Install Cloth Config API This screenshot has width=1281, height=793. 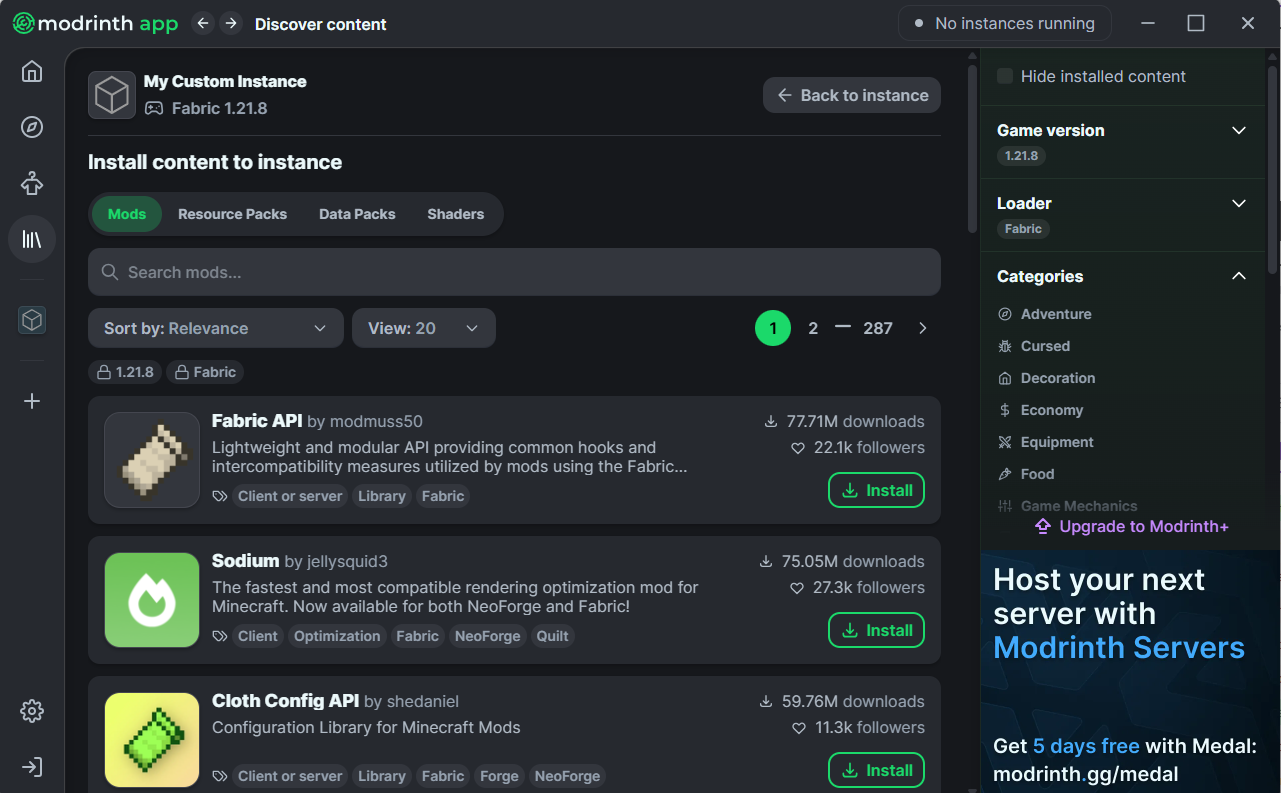pyautogui.click(x=876, y=770)
